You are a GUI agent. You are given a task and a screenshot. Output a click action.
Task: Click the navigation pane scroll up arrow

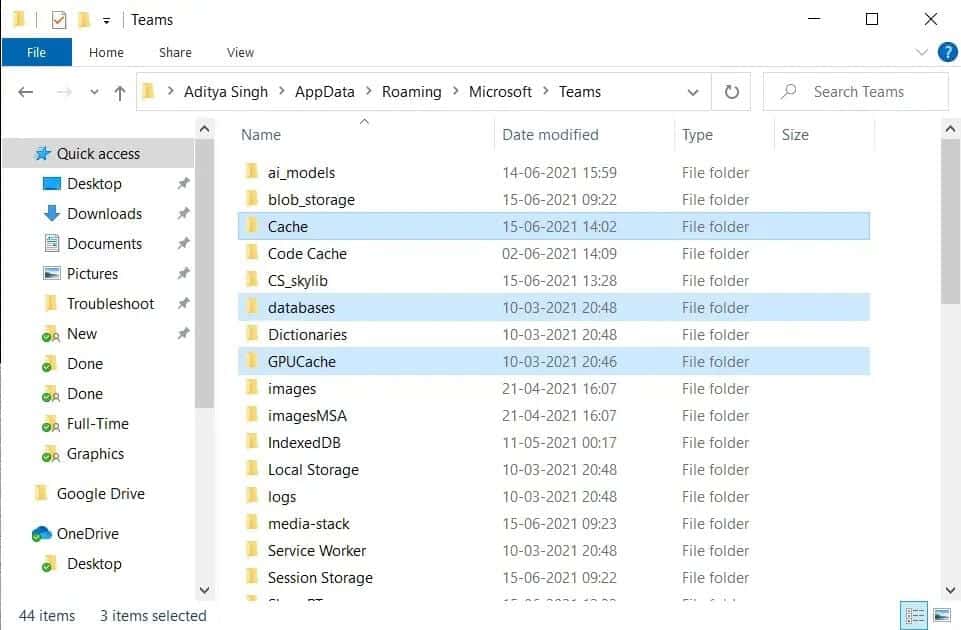click(x=205, y=129)
